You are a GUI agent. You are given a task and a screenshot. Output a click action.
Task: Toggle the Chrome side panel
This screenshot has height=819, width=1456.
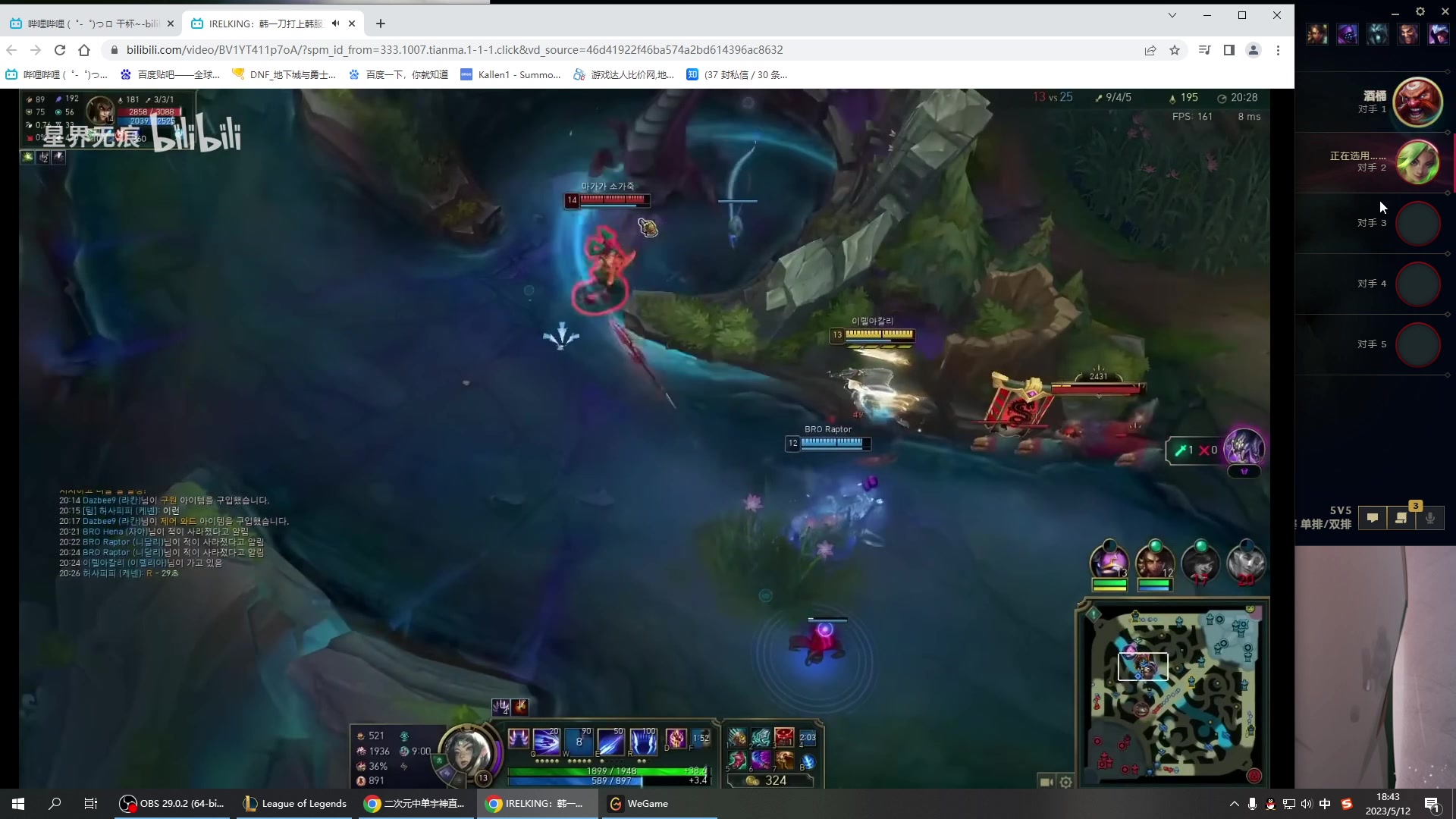coord(1229,50)
